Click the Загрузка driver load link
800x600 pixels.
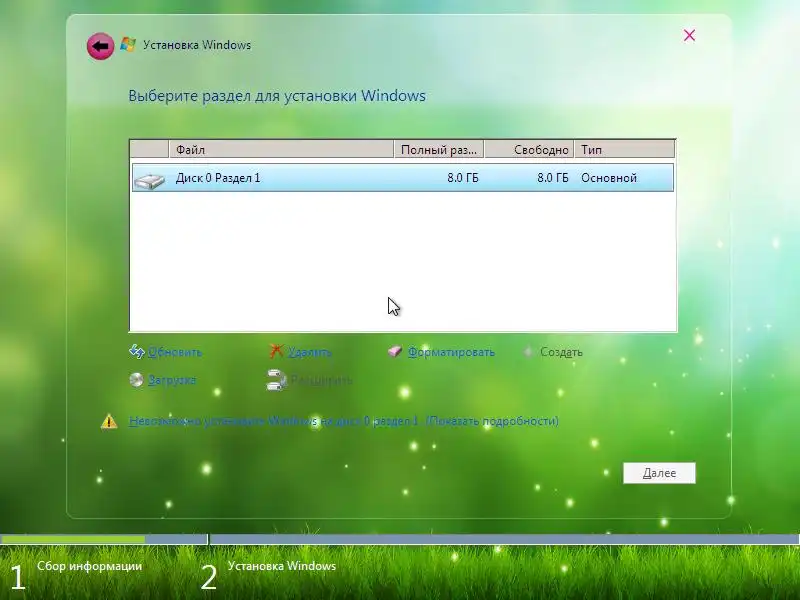172,380
